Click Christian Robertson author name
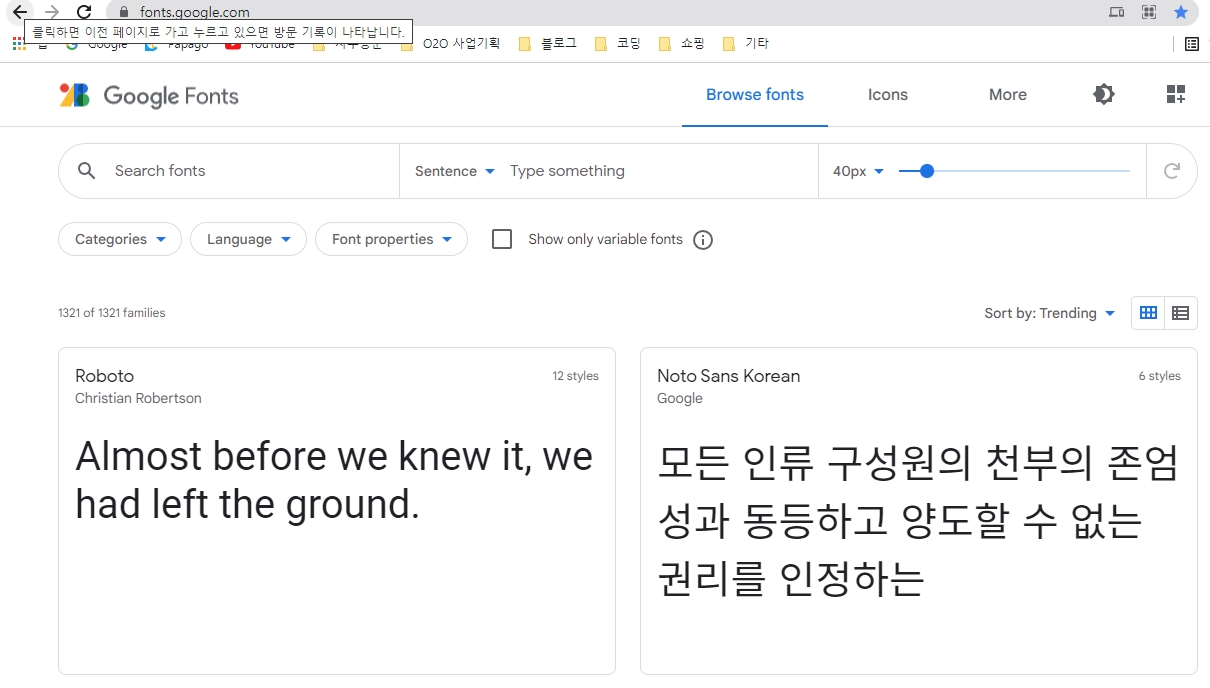The height and width of the screenshot is (688, 1210). [138, 398]
